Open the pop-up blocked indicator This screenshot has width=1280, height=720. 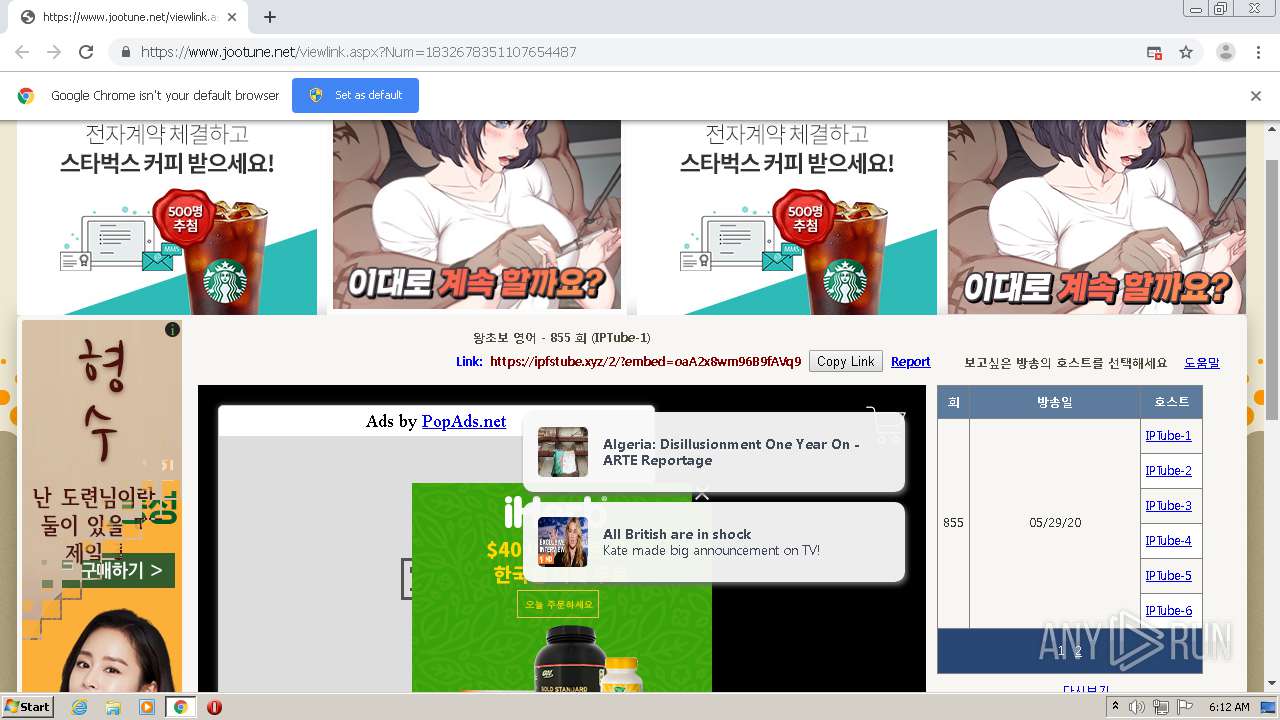tap(1154, 53)
